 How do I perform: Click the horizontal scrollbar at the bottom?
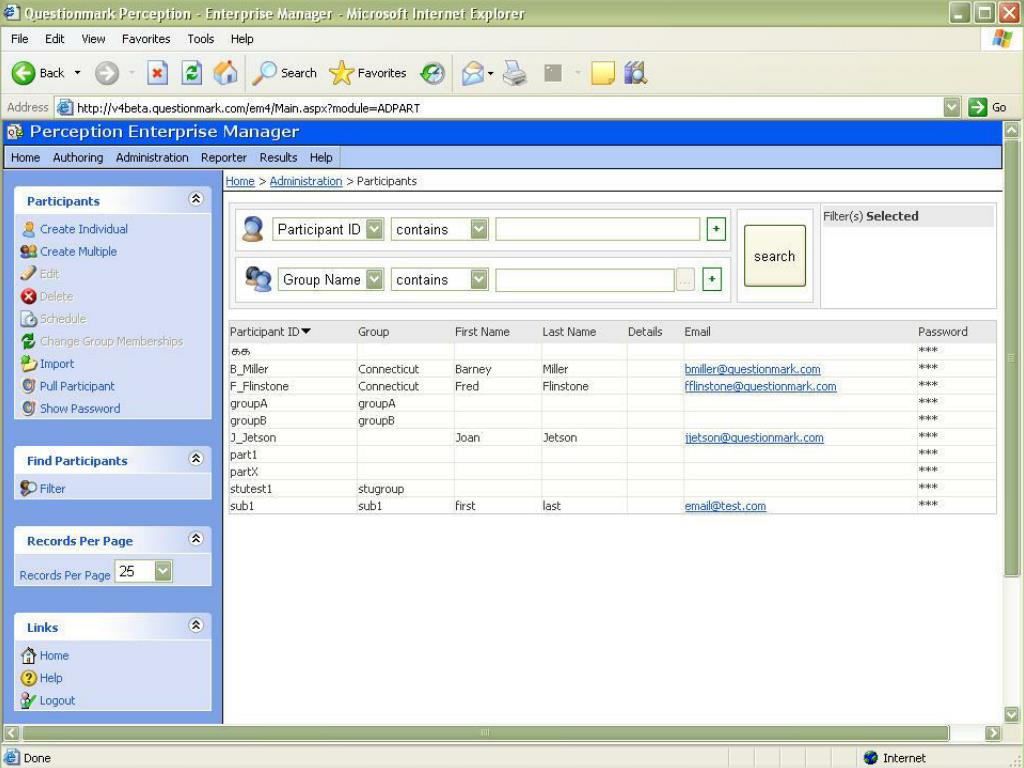point(485,733)
